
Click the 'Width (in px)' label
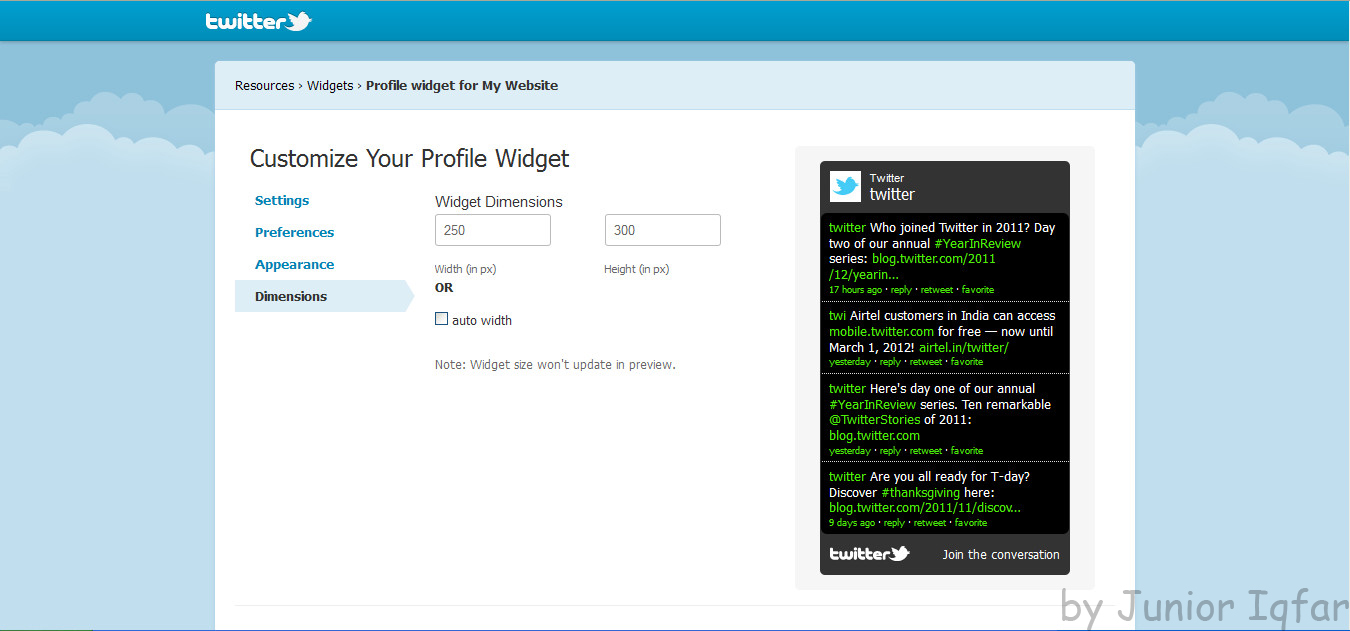click(x=466, y=269)
